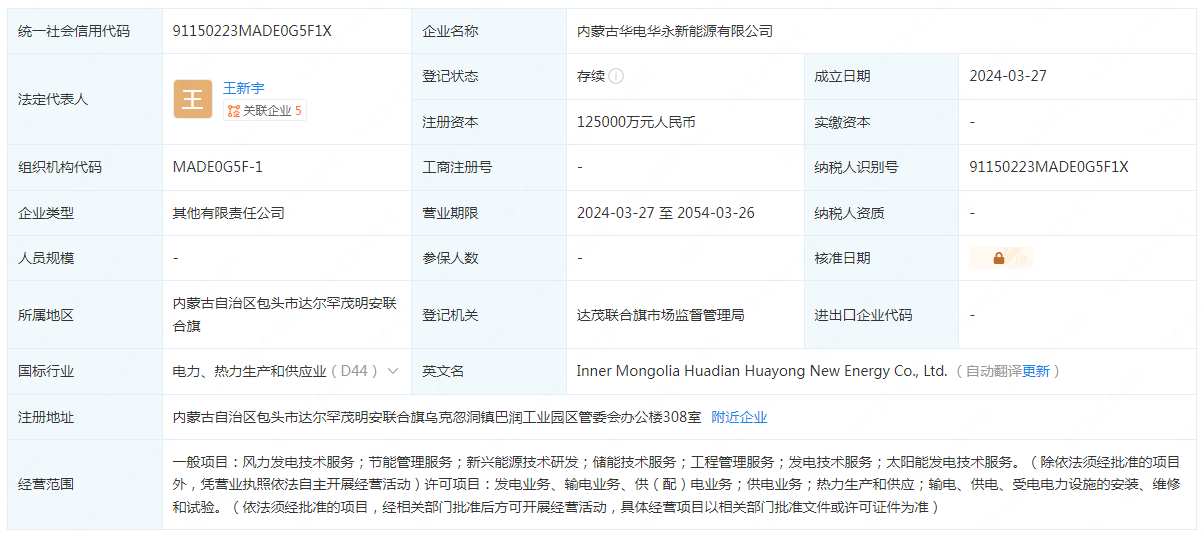
Task: Click the 登记机关 label cell
Action: [488, 315]
